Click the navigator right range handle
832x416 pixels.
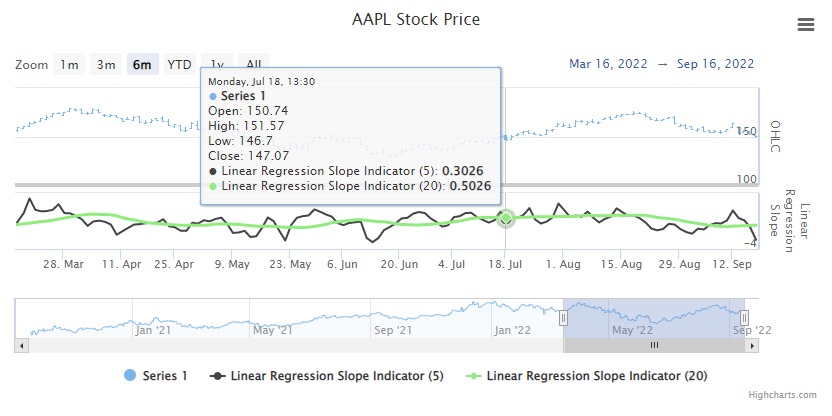[745, 317]
